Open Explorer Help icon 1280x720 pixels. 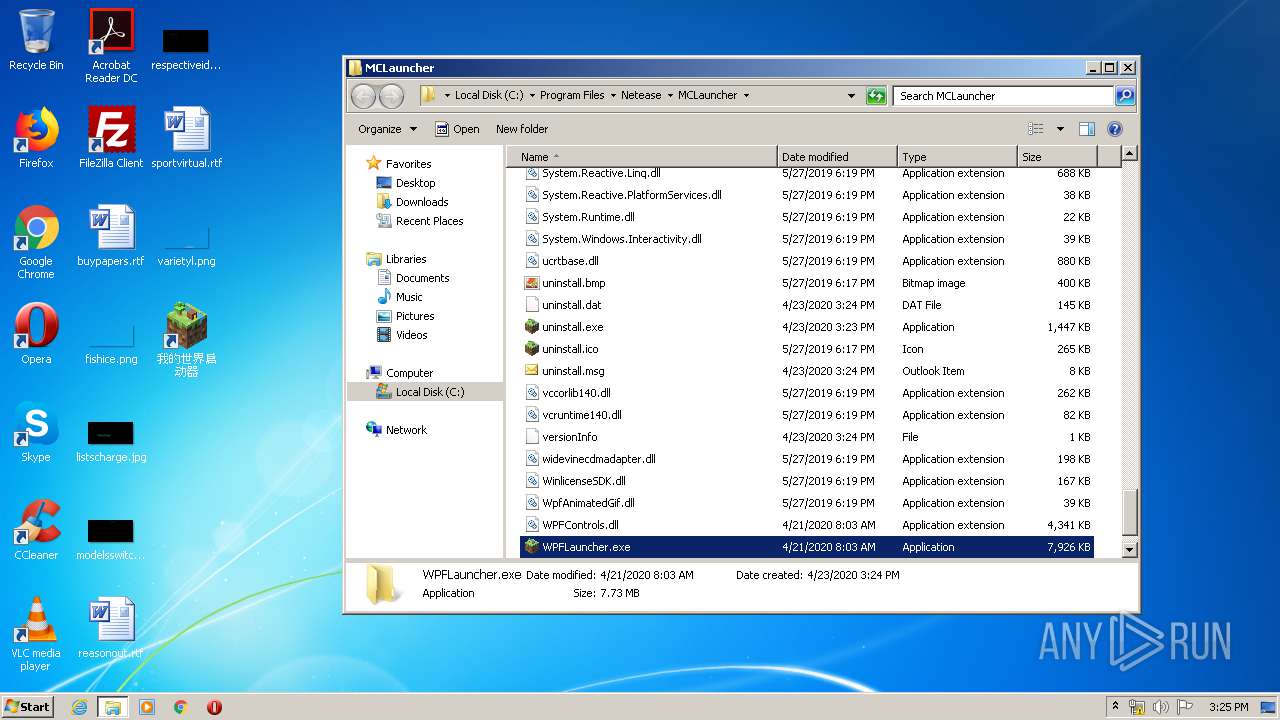(1115, 129)
